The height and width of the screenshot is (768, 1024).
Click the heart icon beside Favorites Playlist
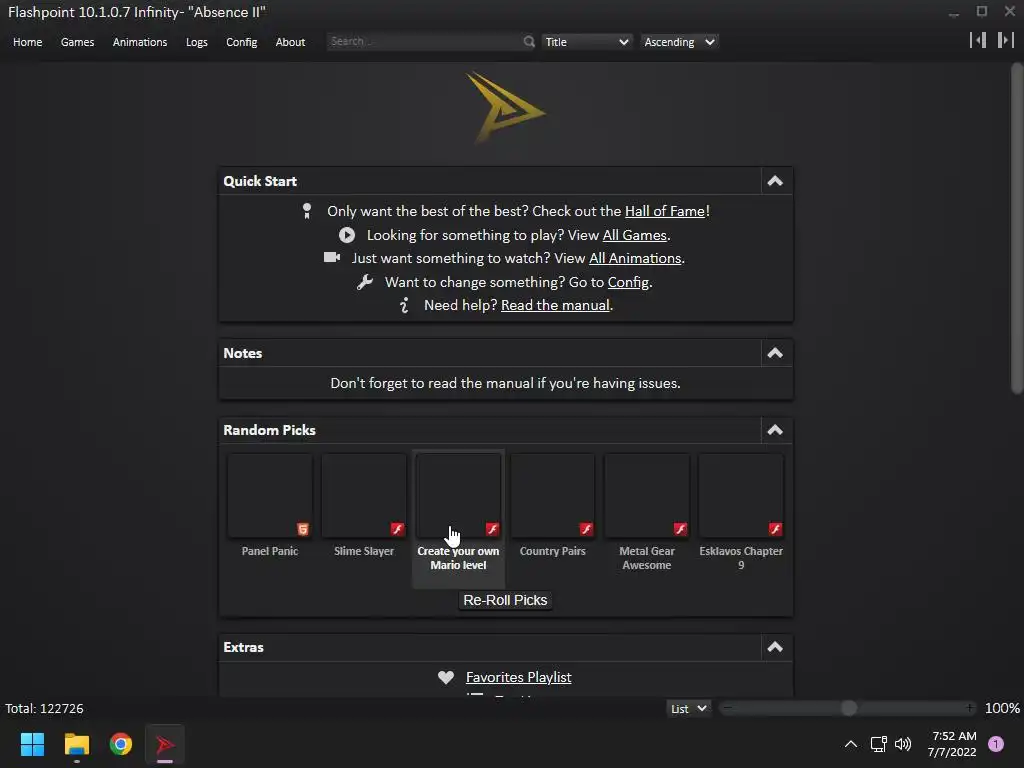pyautogui.click(x=445, y=677)
